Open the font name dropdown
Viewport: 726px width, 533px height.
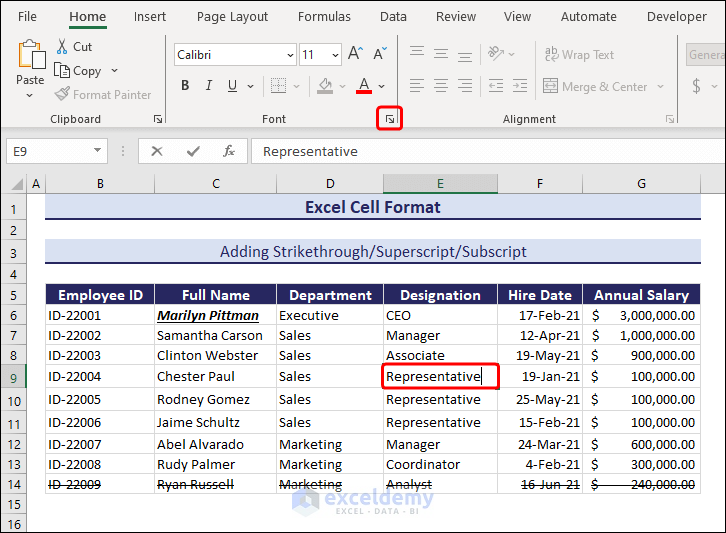[x=290, y=56]
